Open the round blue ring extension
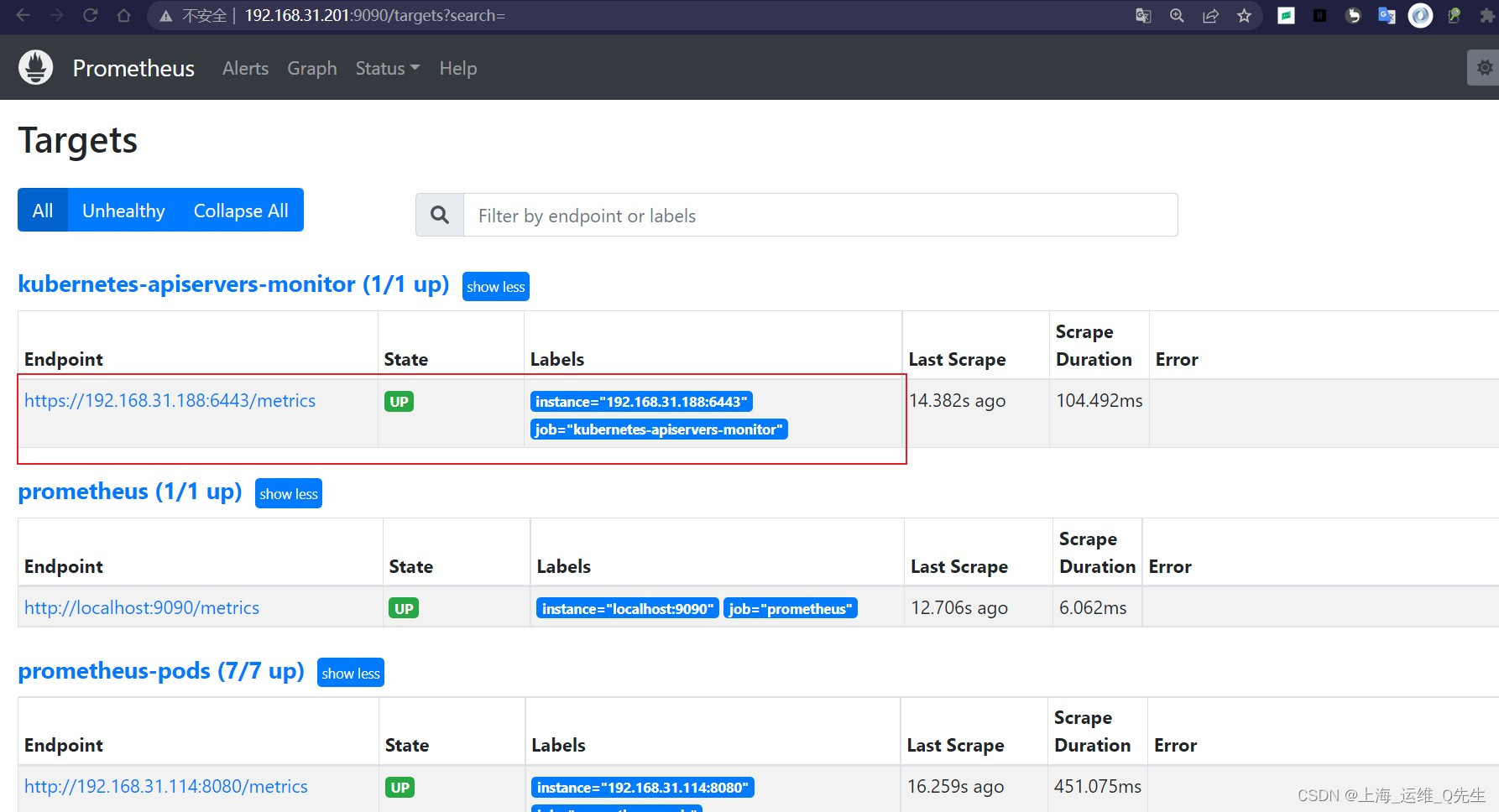 coord(1420,15)
